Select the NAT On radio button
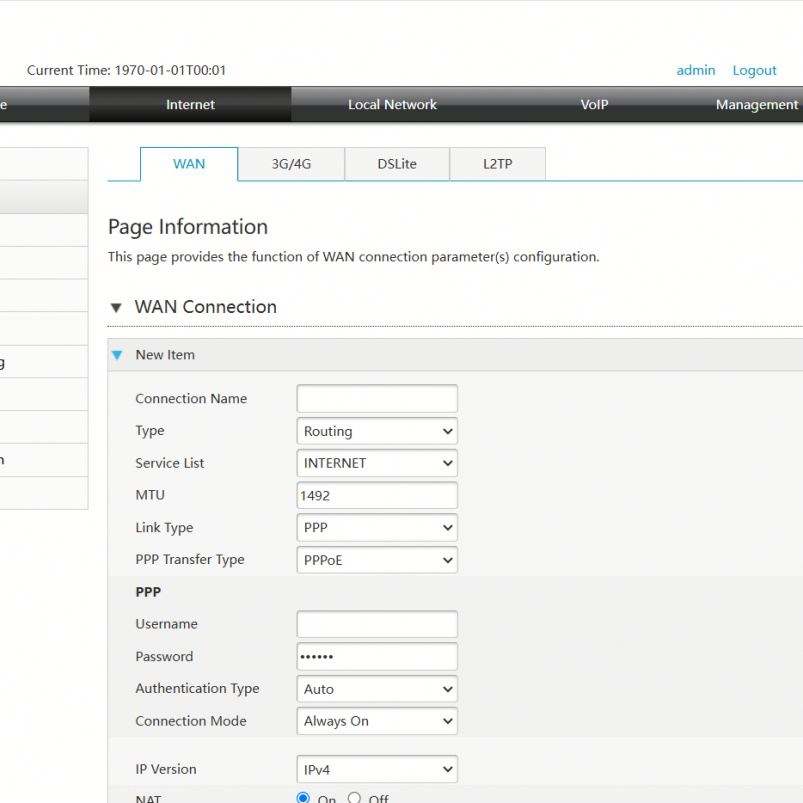The height and width of the screenshot is (803, 803). 304,798
